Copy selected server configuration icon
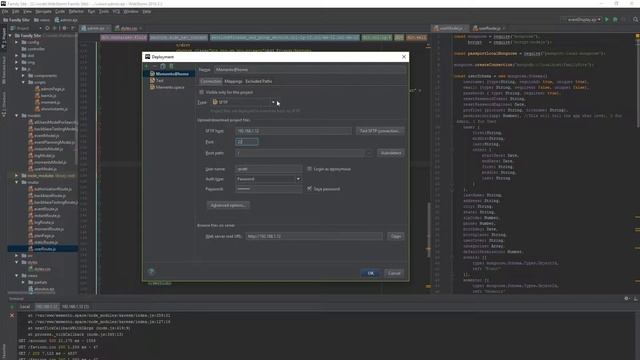Image resolution: width=640 pixels, height=360 pixels. coord(163,66)
